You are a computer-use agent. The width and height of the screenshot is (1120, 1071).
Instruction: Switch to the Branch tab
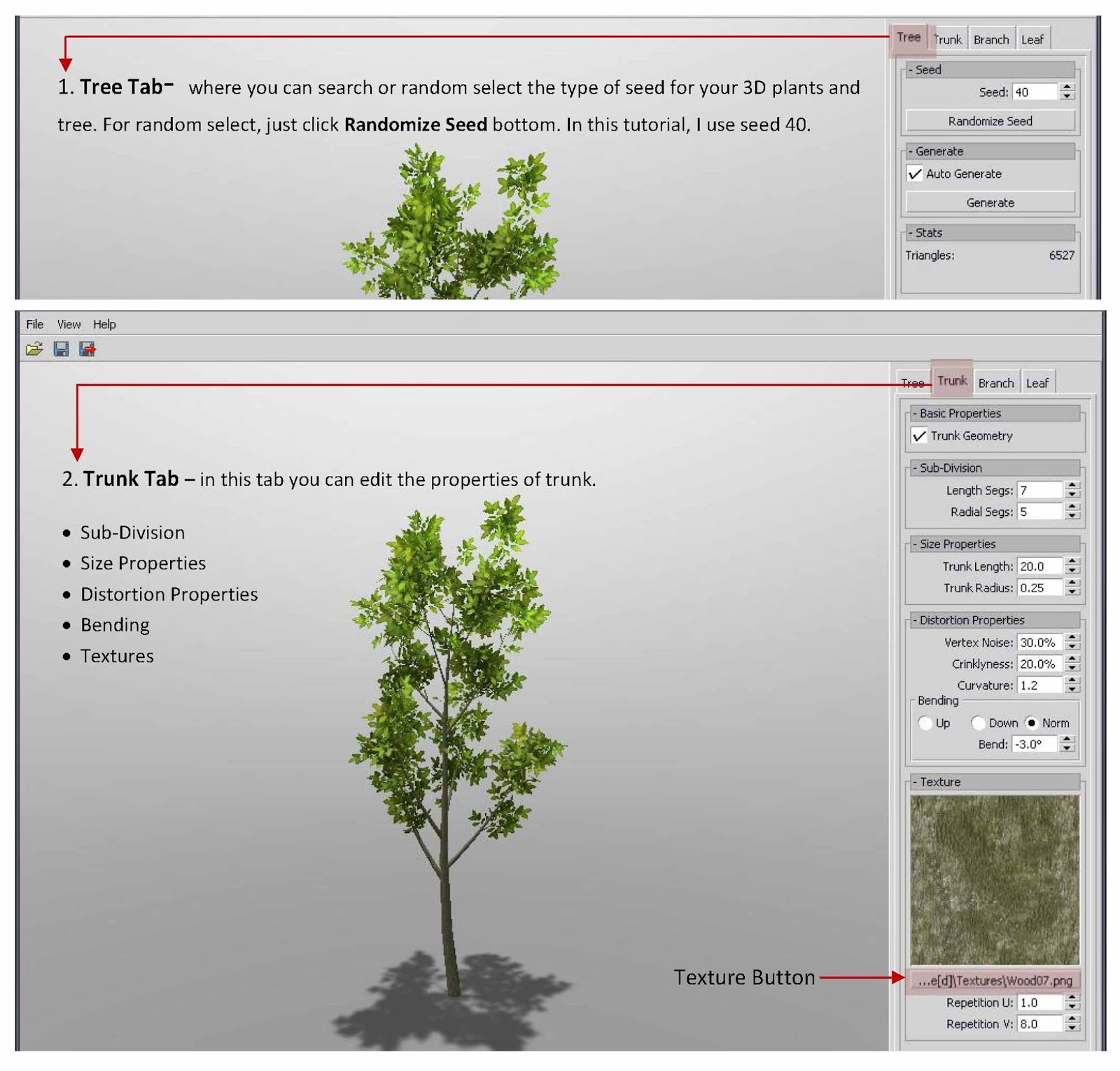[996, 382]
